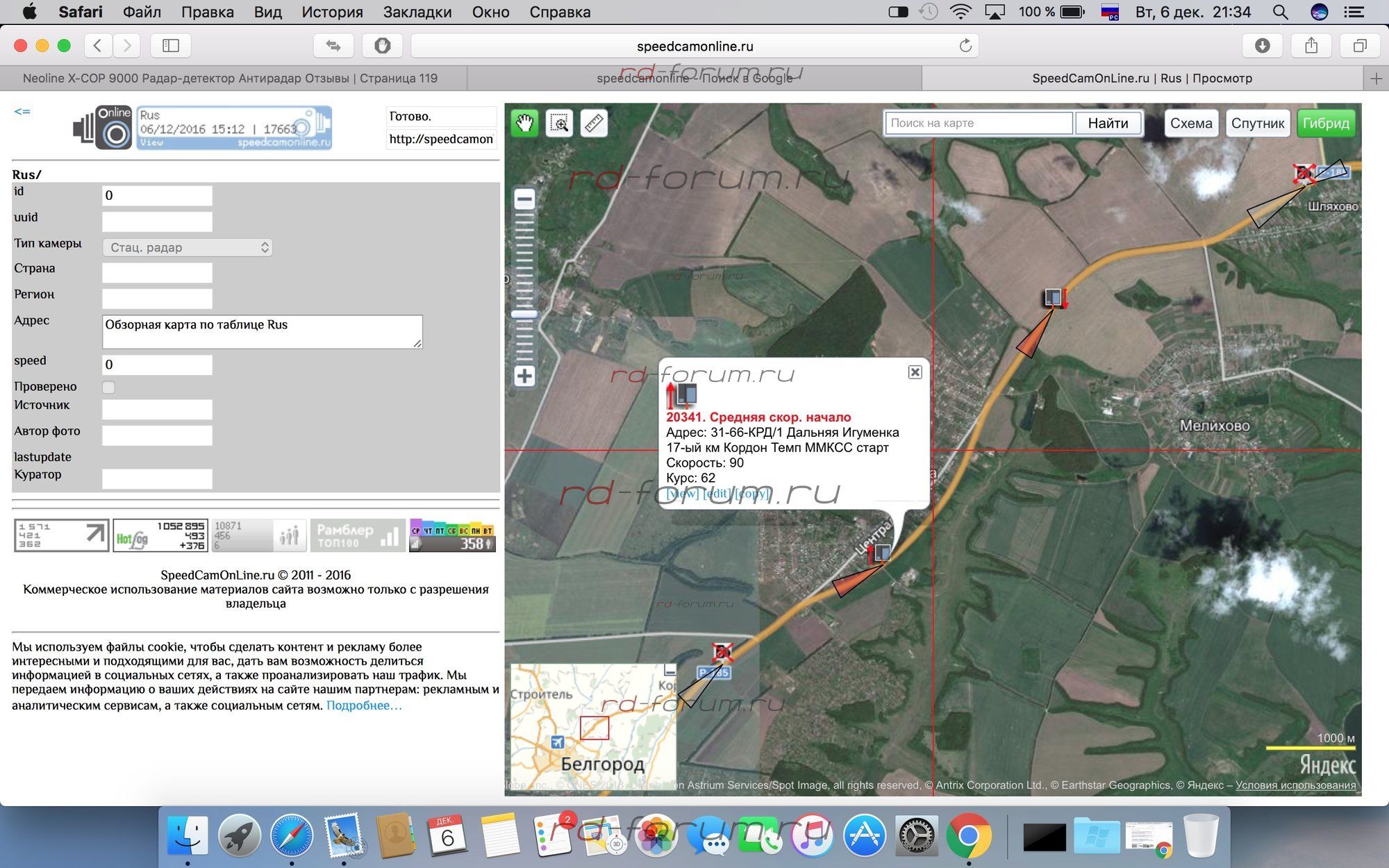The height and width of the screenshot is (868, 1389).
Task: Click the Куратор input field
Action: coord(157,479)
